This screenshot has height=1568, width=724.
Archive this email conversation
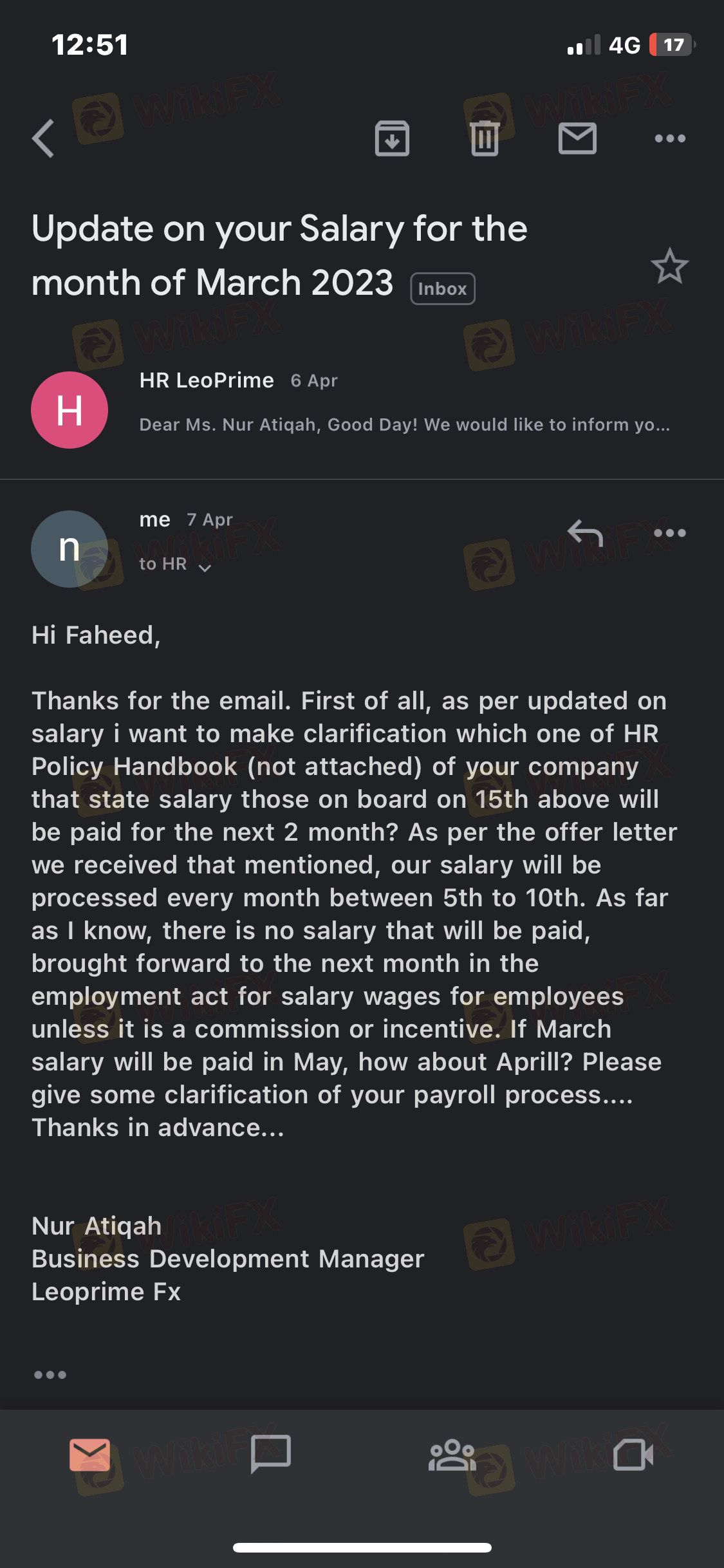click(x=392, y=138)
